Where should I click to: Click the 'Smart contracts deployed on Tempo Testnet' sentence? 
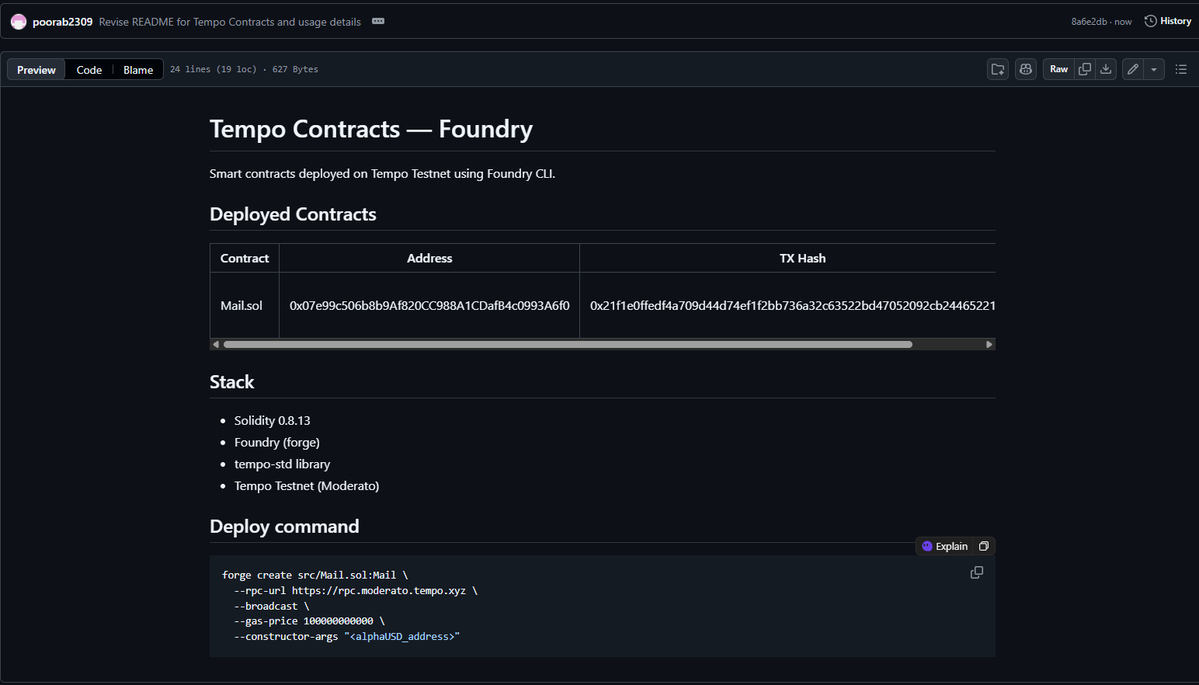(382, 174)
